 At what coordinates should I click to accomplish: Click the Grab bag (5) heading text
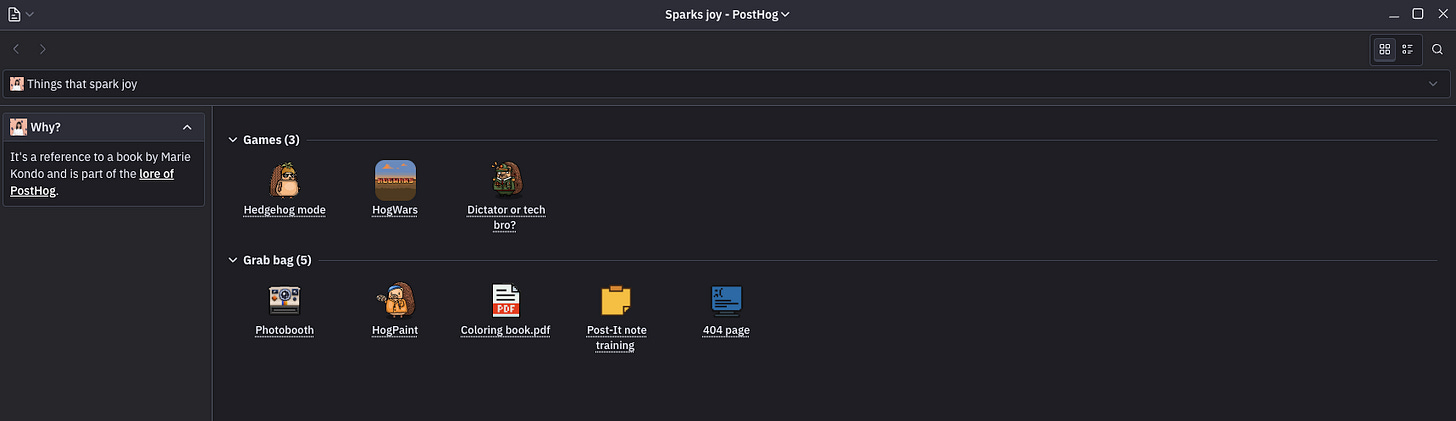click(277, 260)
